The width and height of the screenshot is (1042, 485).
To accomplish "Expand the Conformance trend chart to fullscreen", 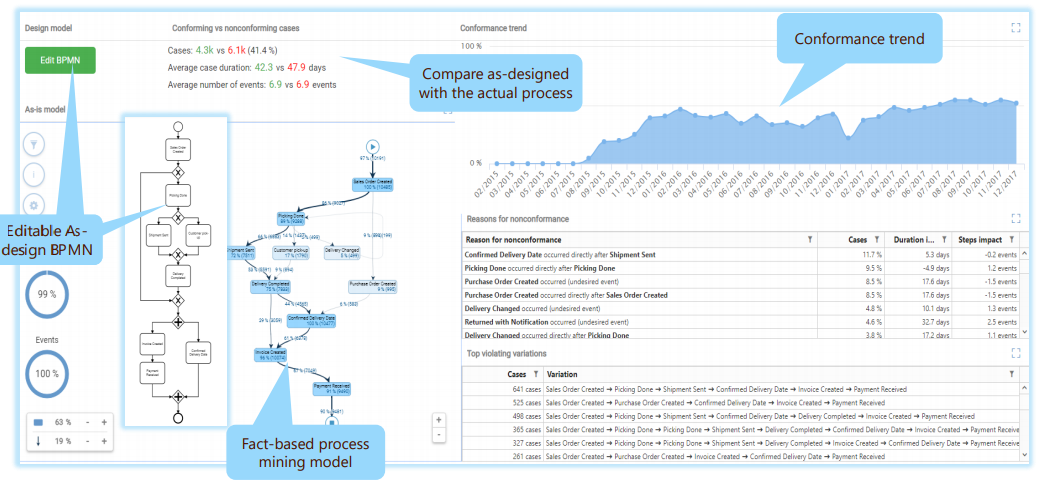I will [1015, 27].
